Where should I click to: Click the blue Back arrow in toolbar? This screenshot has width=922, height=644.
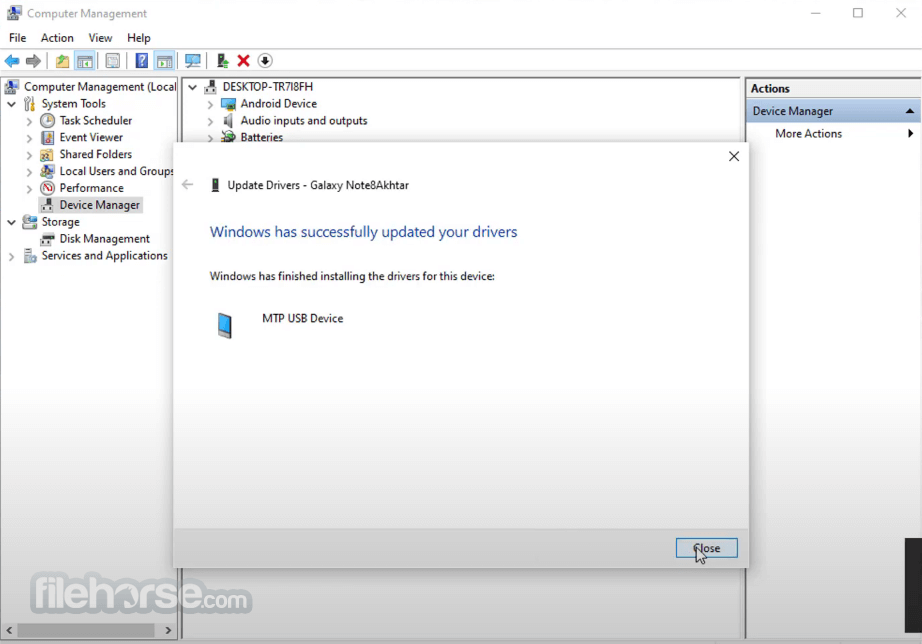[12, 61]
